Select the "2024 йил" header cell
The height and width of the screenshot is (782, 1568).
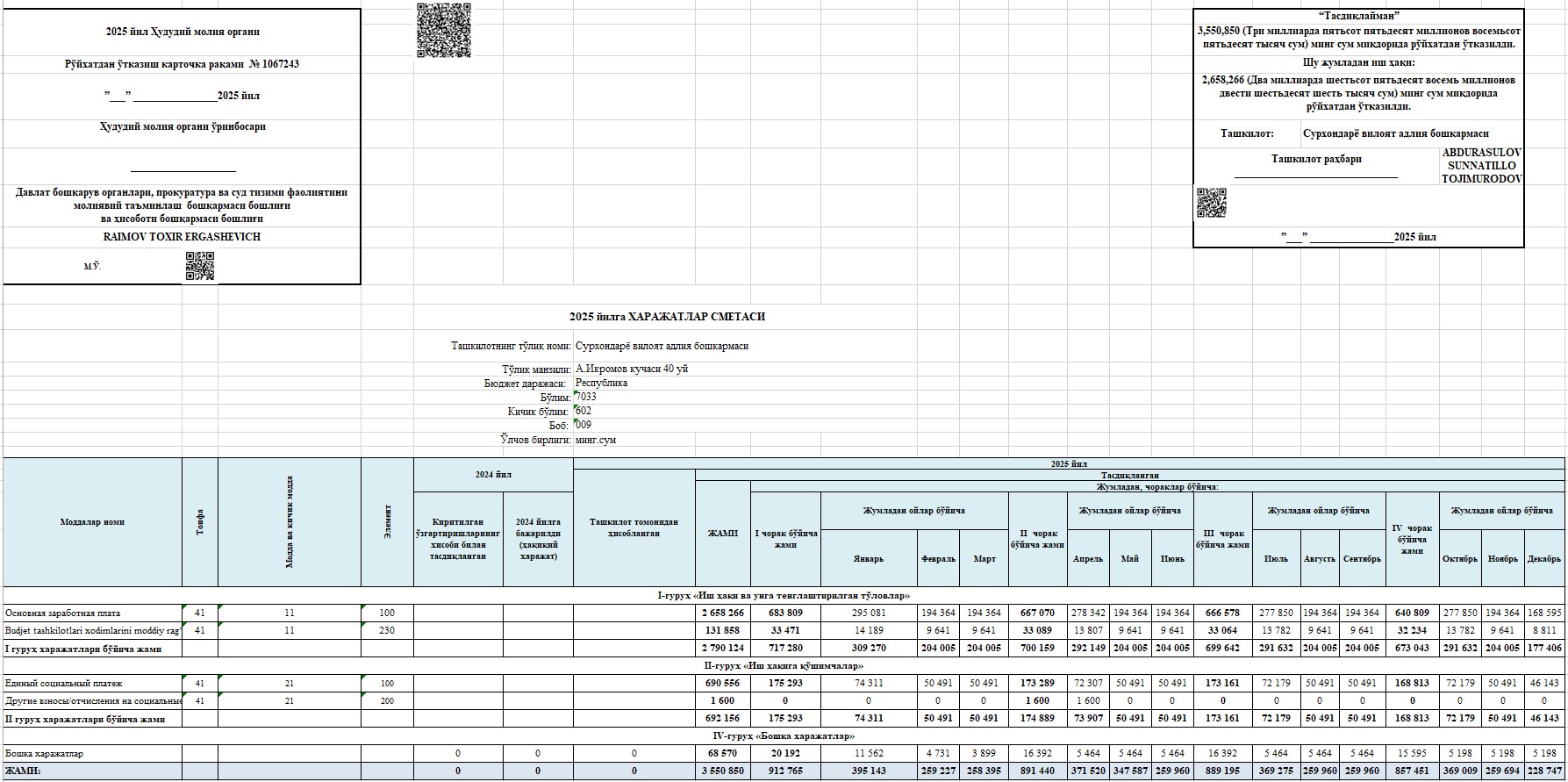pyautogui.click(x=493, y=475)
